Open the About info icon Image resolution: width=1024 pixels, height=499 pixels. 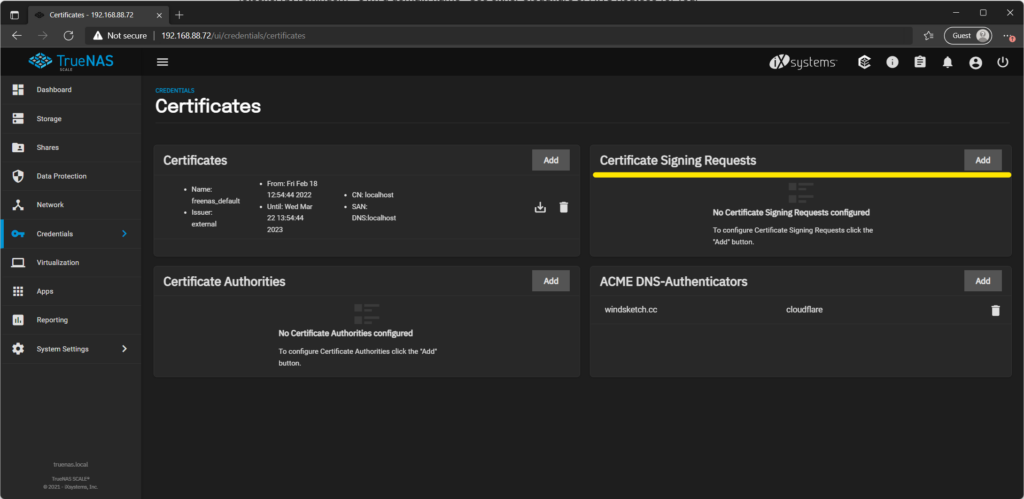892,62
